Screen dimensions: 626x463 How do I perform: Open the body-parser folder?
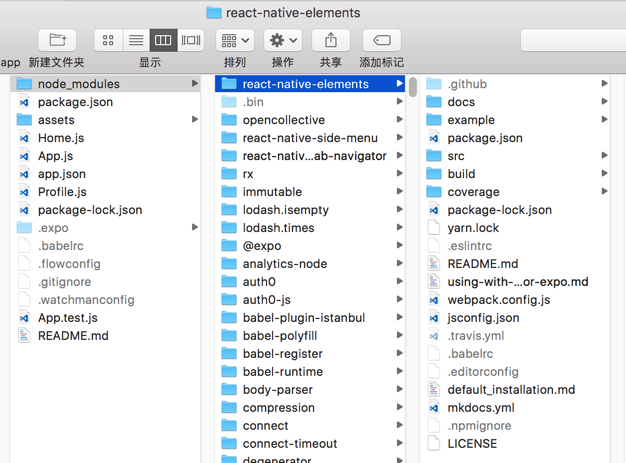(x=310, y=390)
